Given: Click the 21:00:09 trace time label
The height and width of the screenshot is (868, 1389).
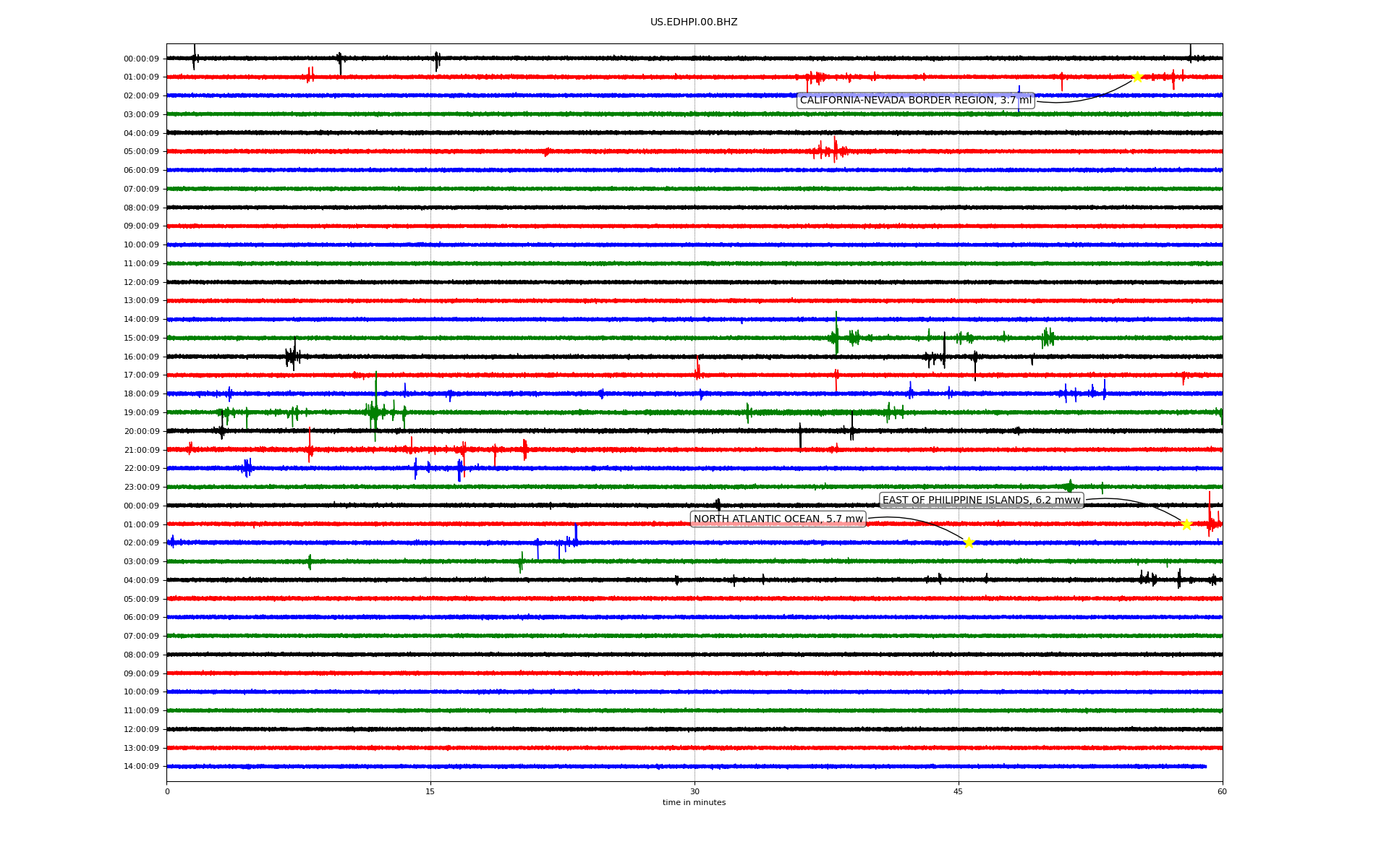Looking at the screenshot, I should 141,451.
